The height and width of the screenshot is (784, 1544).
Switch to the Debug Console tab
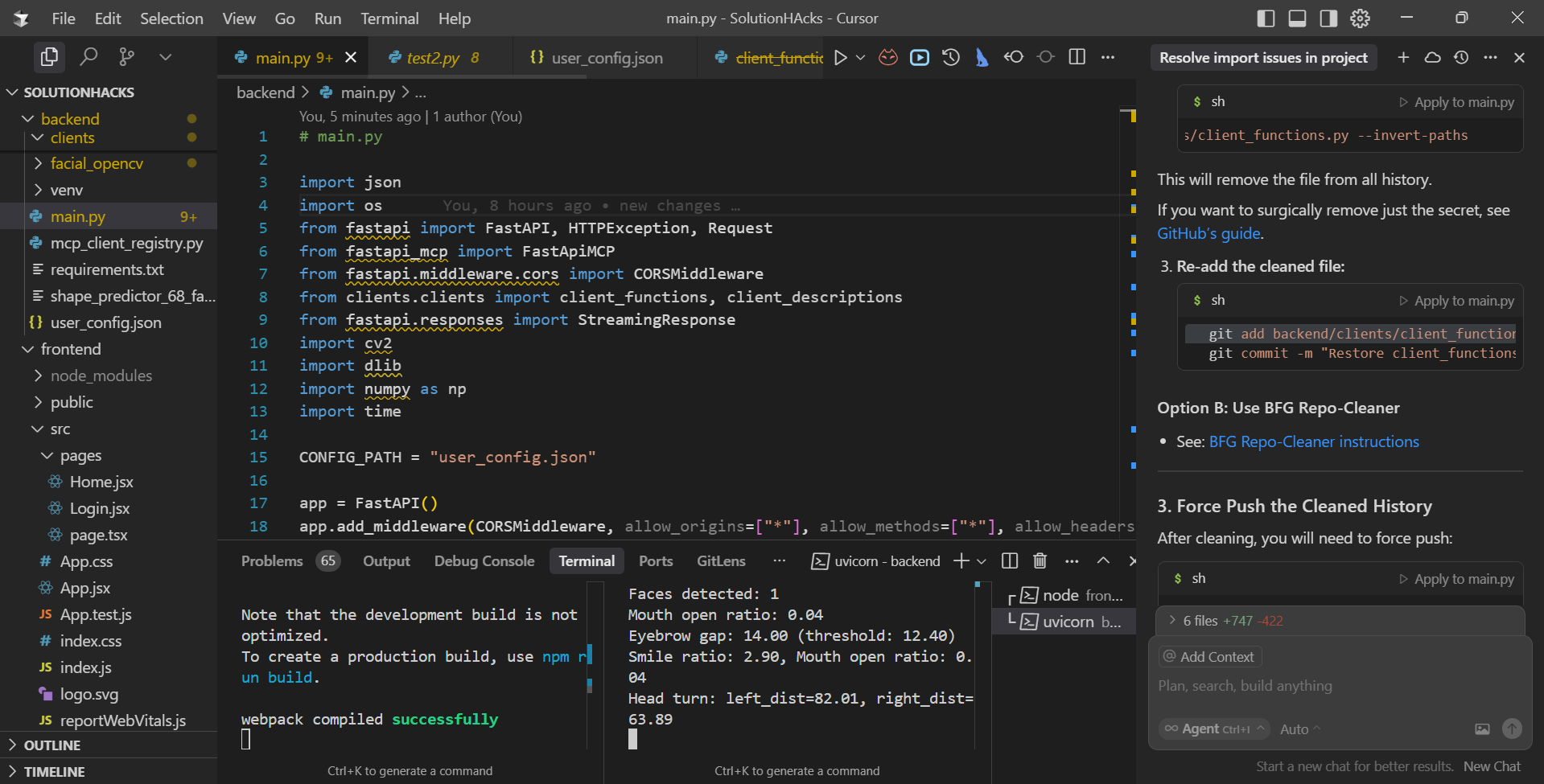[x=484, y=560]
